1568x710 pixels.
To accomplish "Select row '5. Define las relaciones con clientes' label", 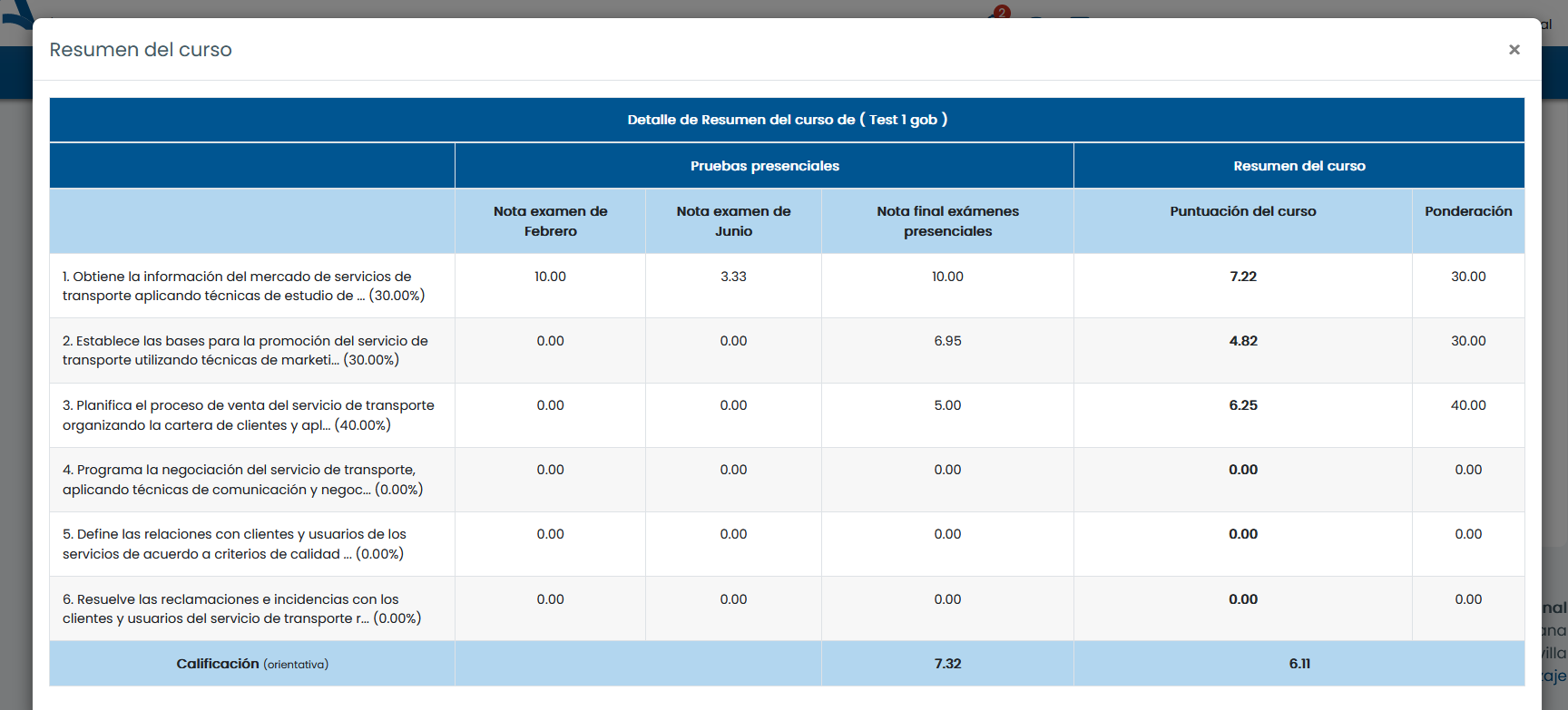I will (x=234, y=544).
